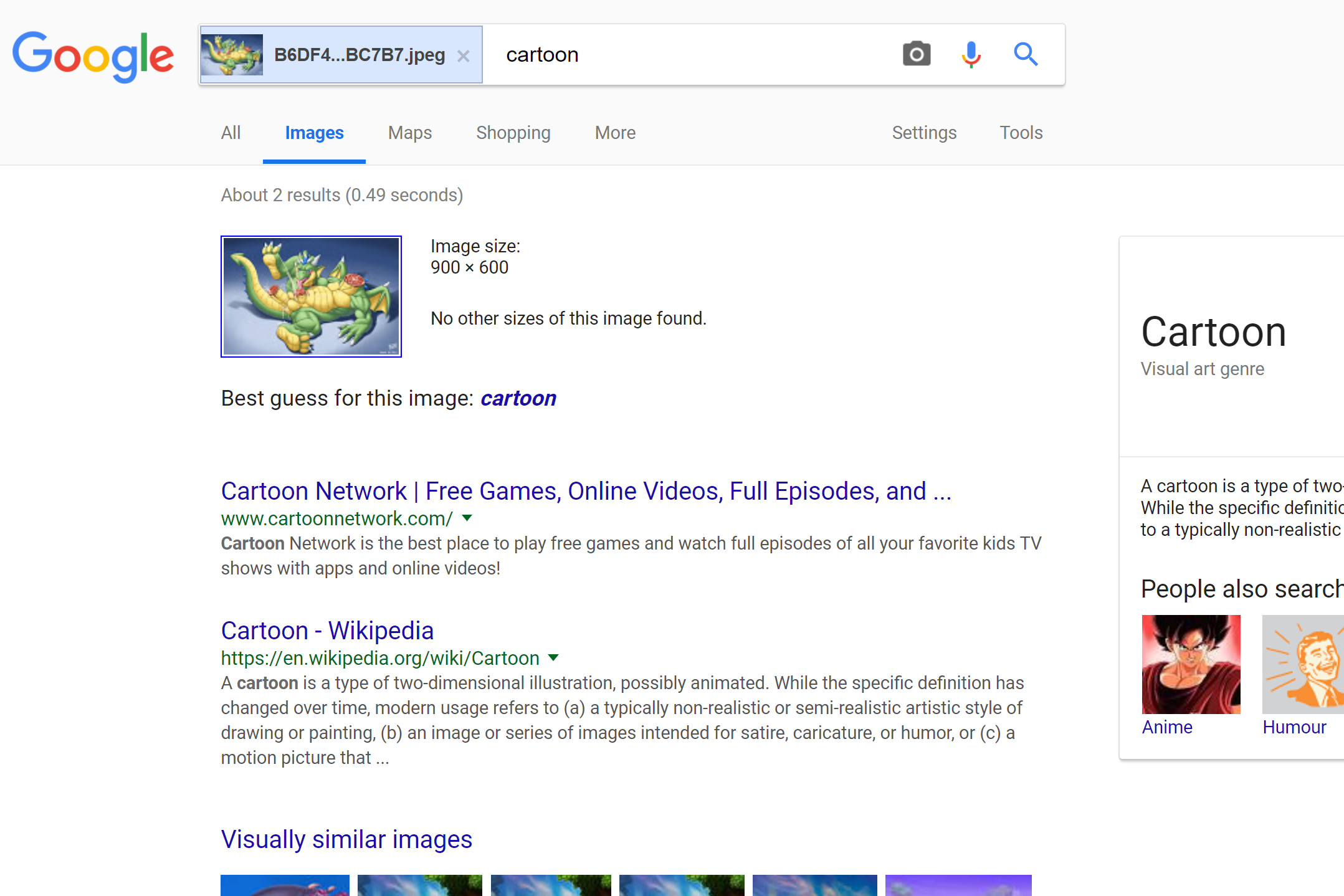Click the uploaded image chip thumbnail
This screenshot has height=896, width=1344.
(x=232, y=54)
